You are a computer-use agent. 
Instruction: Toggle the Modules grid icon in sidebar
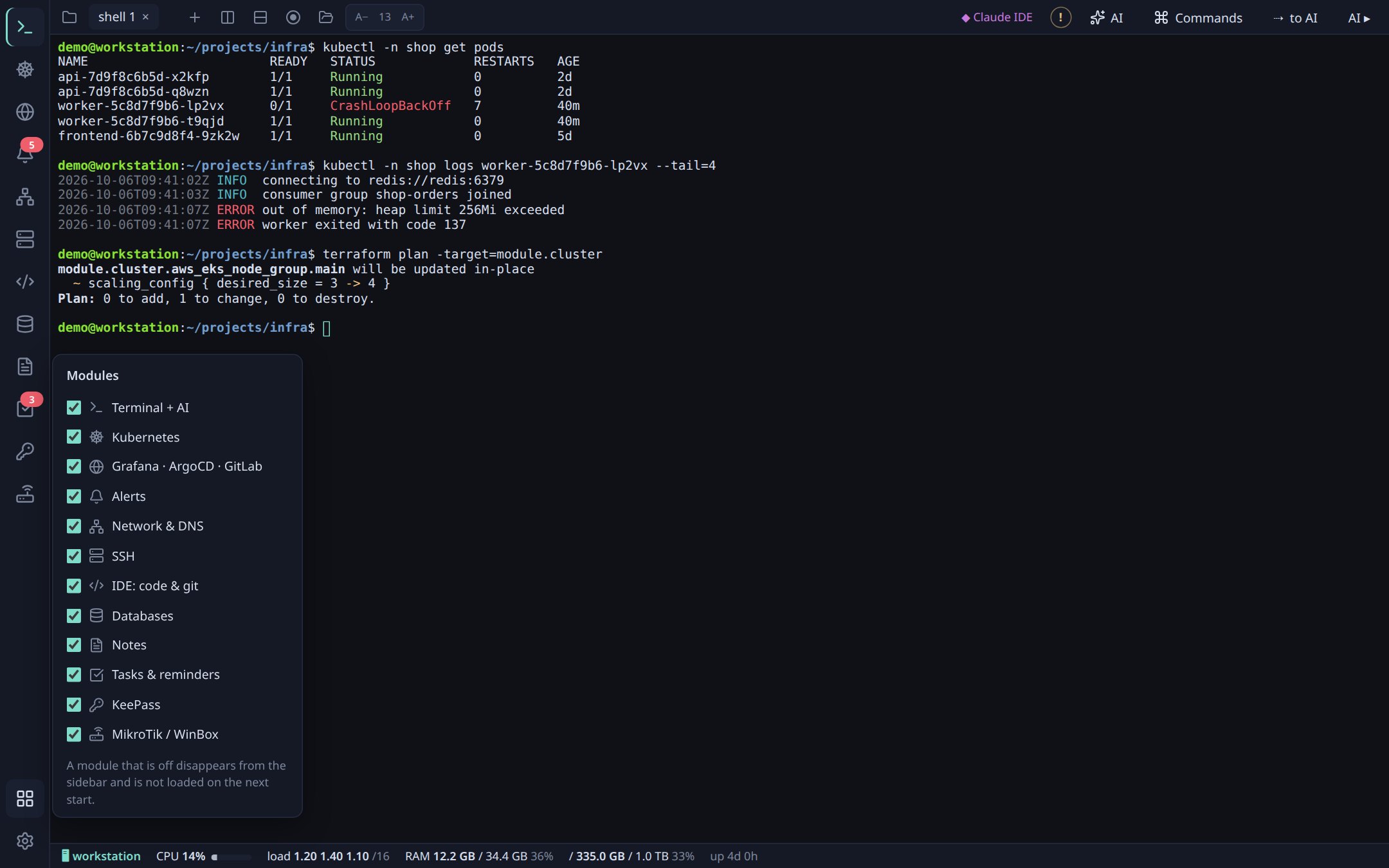[x=24, y=799]
